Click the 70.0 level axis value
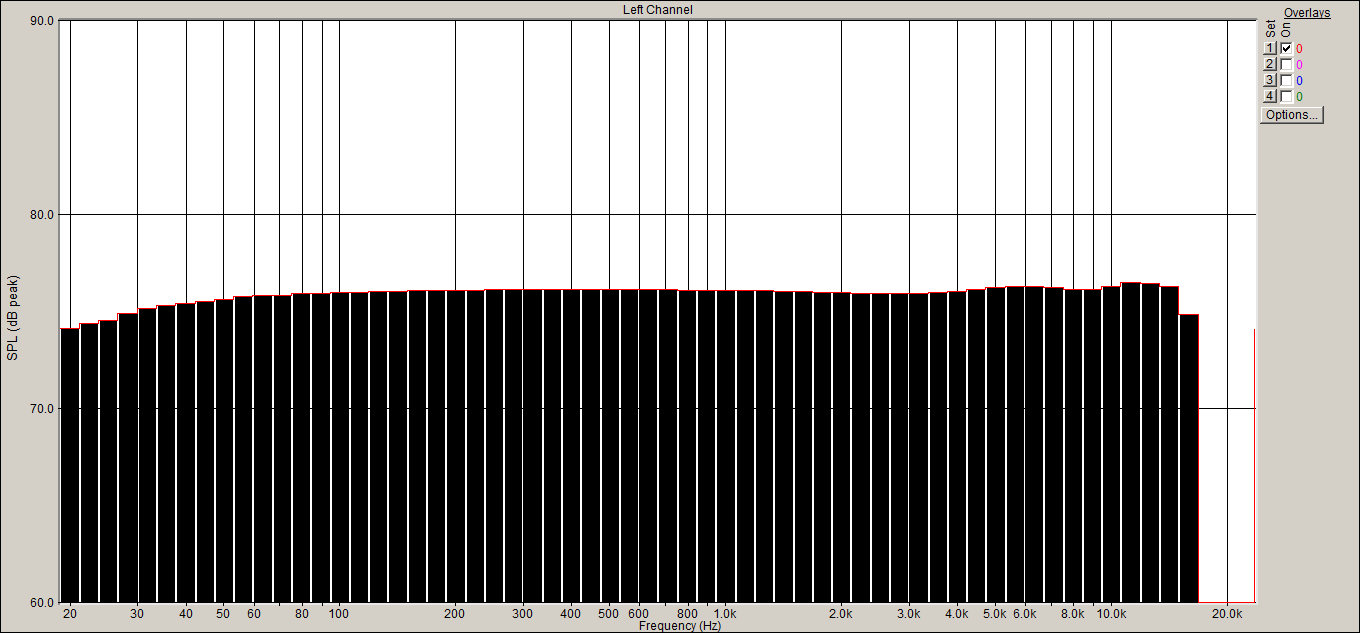This screenshot has width=1360, height=633. pos(42,408)
